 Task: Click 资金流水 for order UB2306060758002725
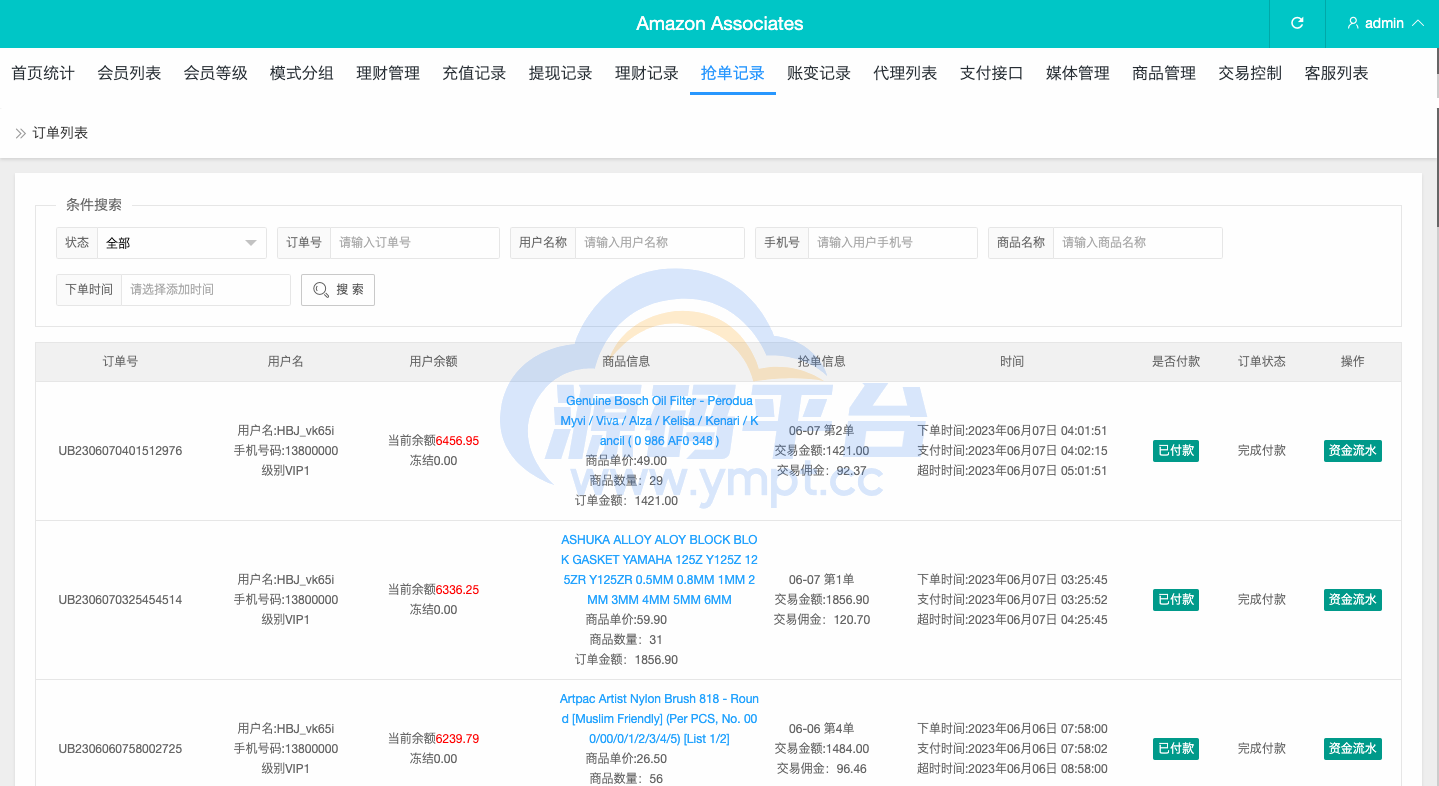[x=1352, y=749]
